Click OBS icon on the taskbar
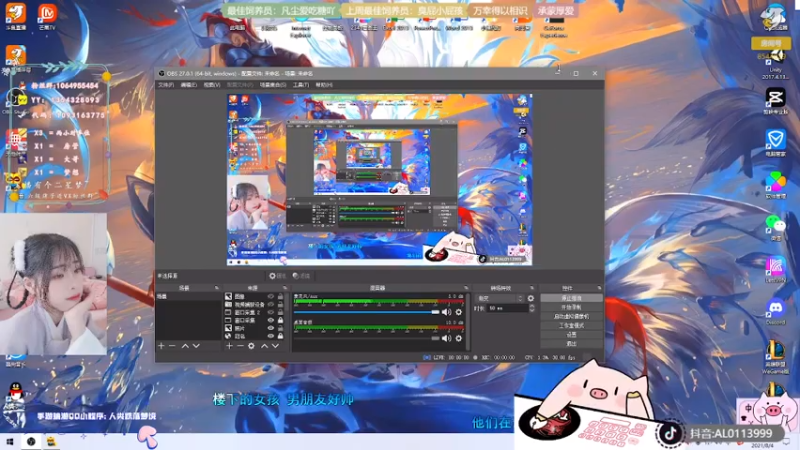This screenshot has height=450, width=800. [x=31, y=442]
